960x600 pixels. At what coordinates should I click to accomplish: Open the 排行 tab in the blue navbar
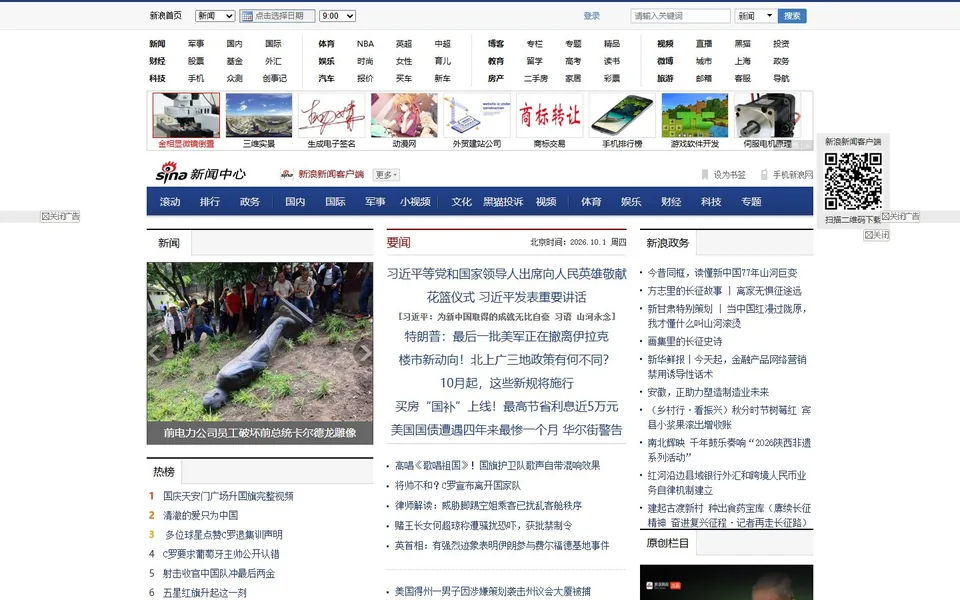[x=209, y=201]
